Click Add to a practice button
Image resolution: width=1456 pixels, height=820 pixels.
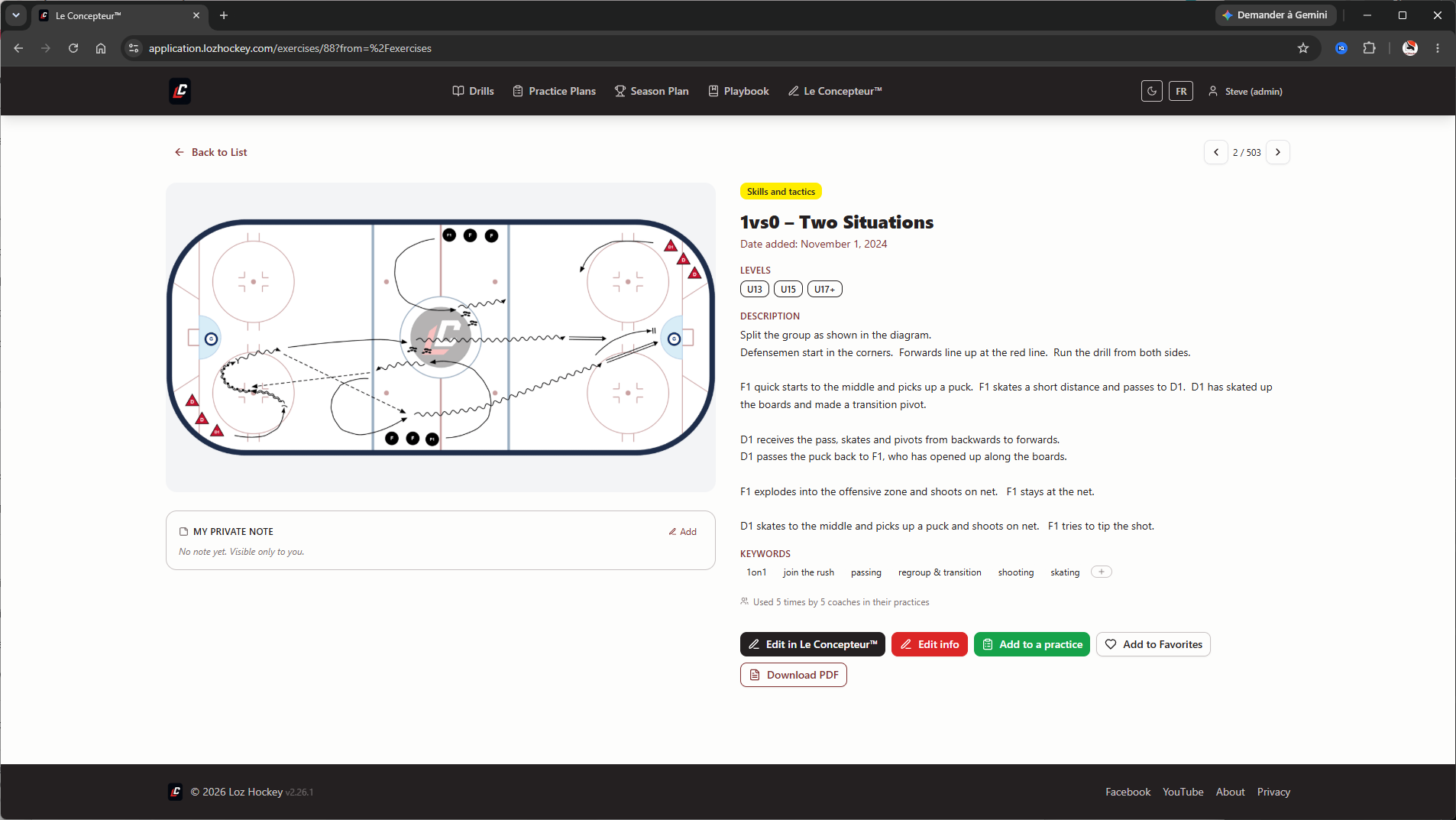[1032, 644]
